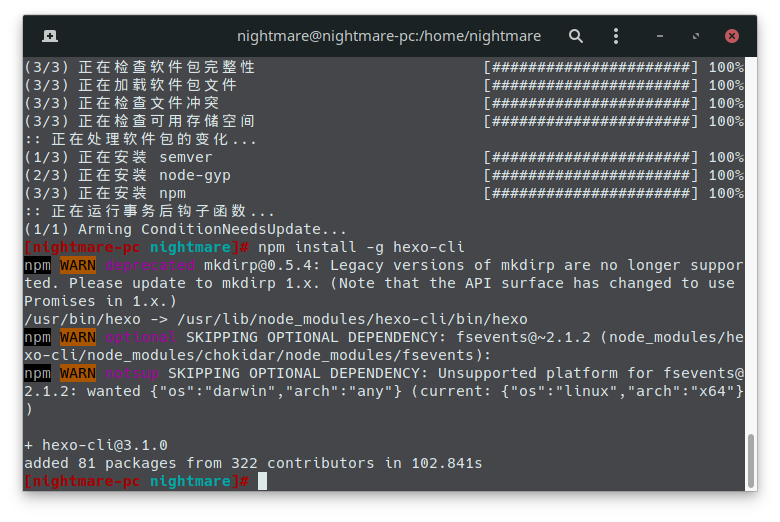Click the 'WARN' label before 'deprecated'

tap(78, 265)
